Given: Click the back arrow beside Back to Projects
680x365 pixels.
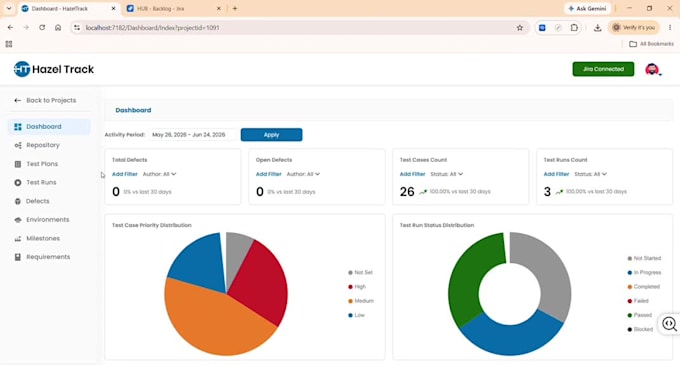Looking at the screenshot, I should pyautogui.click(x=17, y=100).
